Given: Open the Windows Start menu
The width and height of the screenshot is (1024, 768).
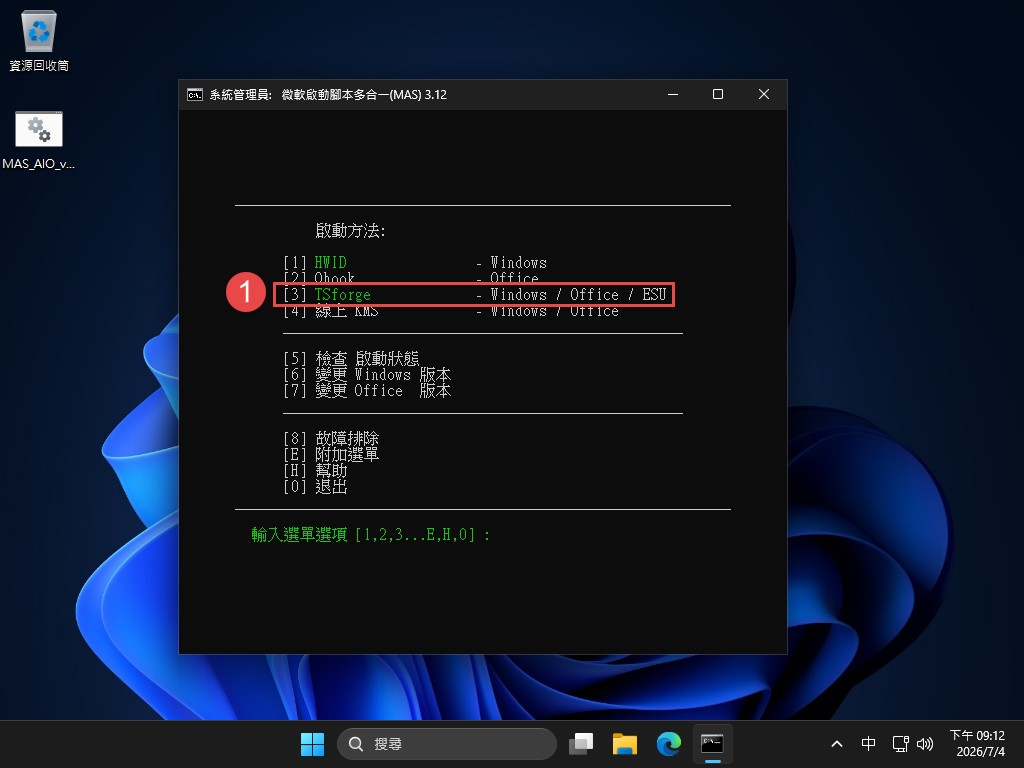Looking at the screenshot, I should click(312, 744).
